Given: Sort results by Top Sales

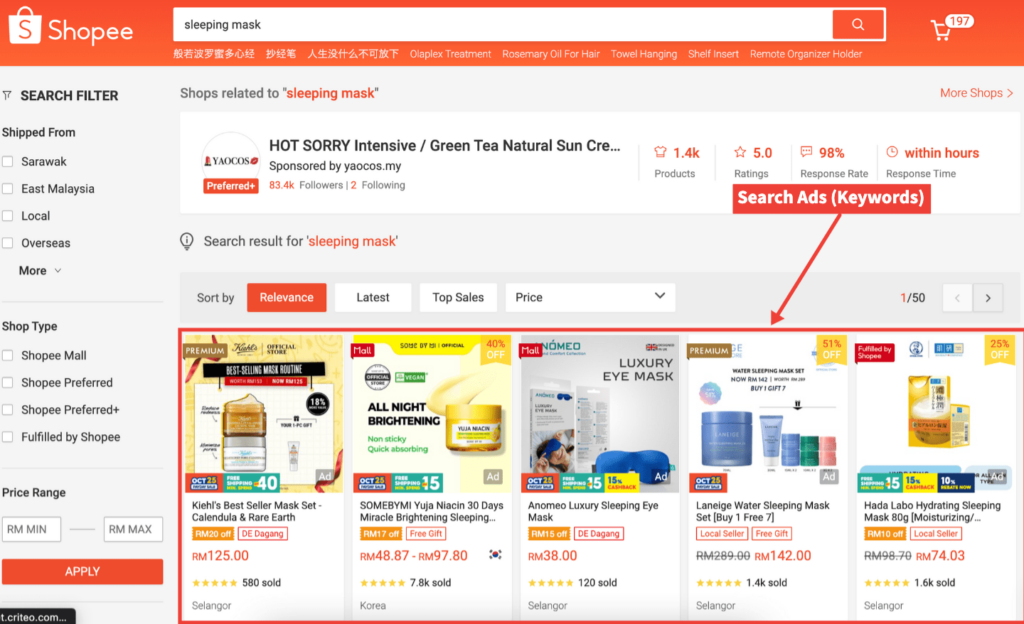Looking at the screenshot, I should click(458, 297).
